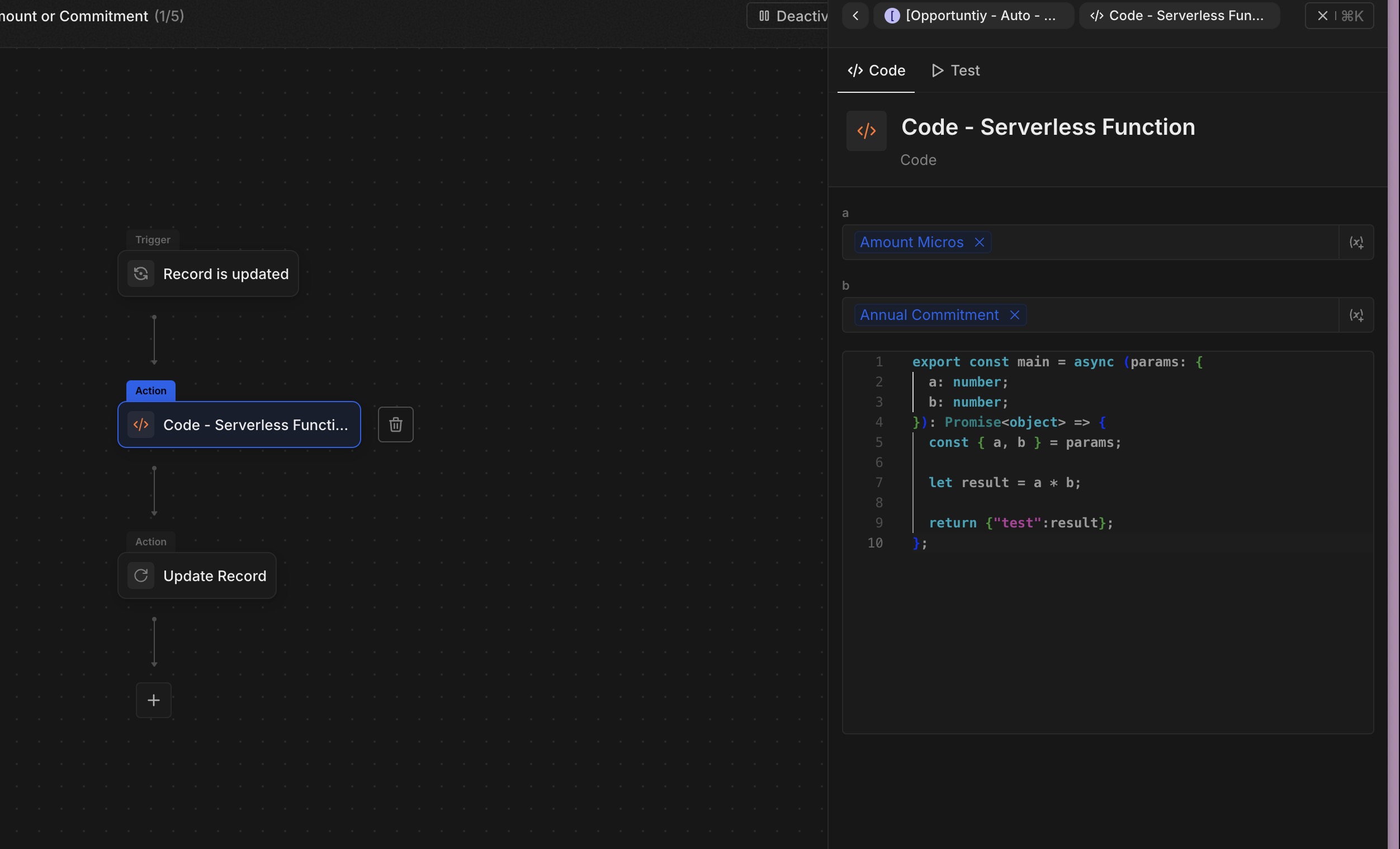Click the play icon in the Test tab
The height and width of the screenshot is (849, 1400).
(x=938, y=70)
